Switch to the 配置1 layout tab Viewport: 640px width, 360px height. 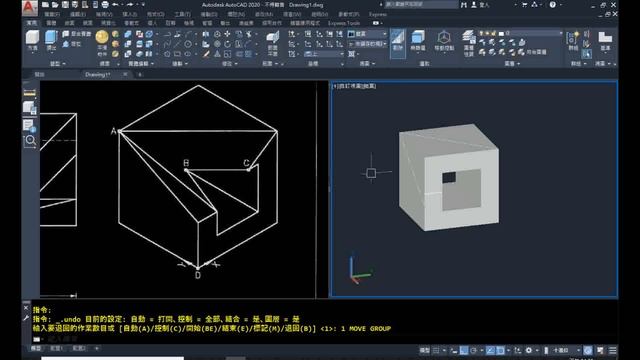click(x=56, y=349)
